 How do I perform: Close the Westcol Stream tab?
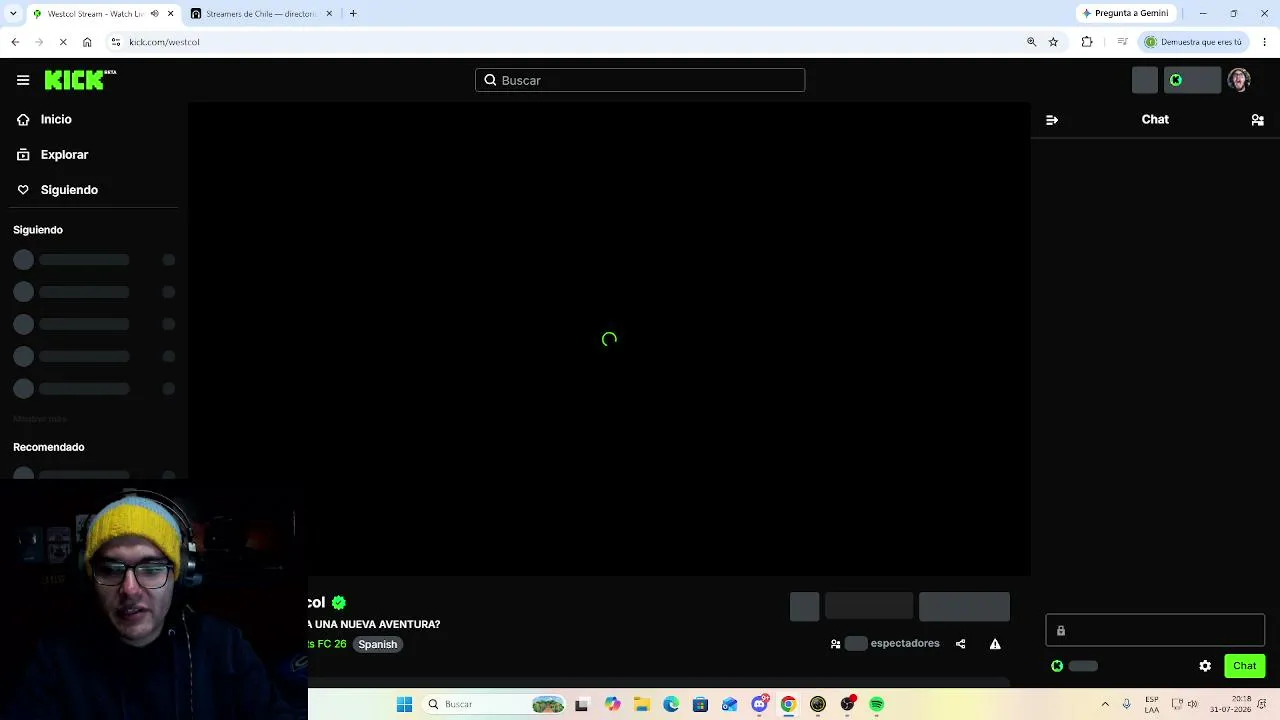[170, 14]
